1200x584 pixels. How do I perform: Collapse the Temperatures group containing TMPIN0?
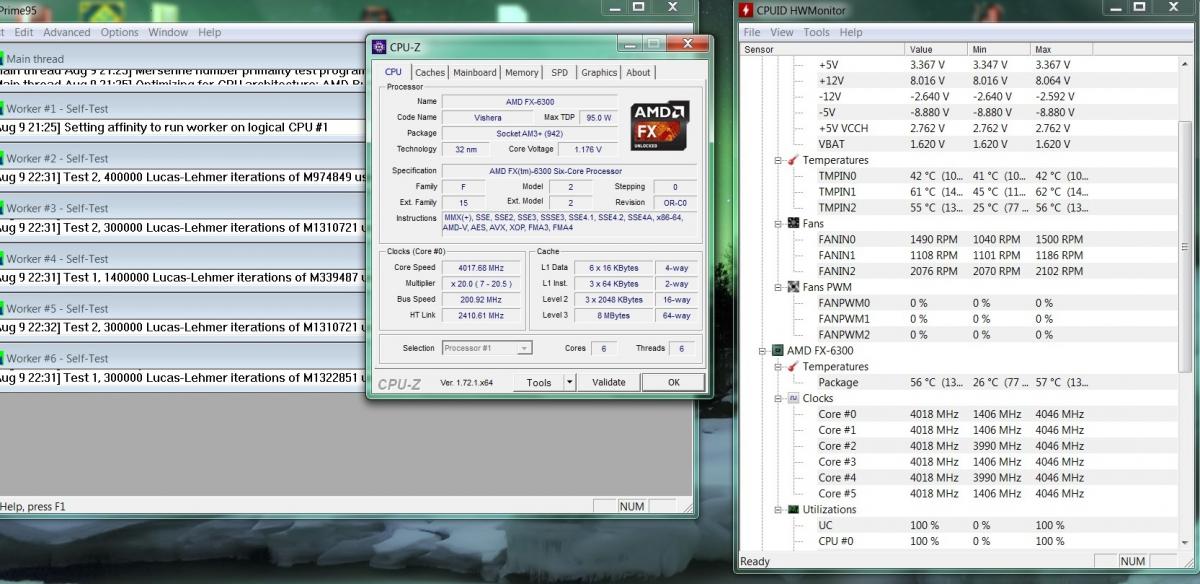point(779,160)
